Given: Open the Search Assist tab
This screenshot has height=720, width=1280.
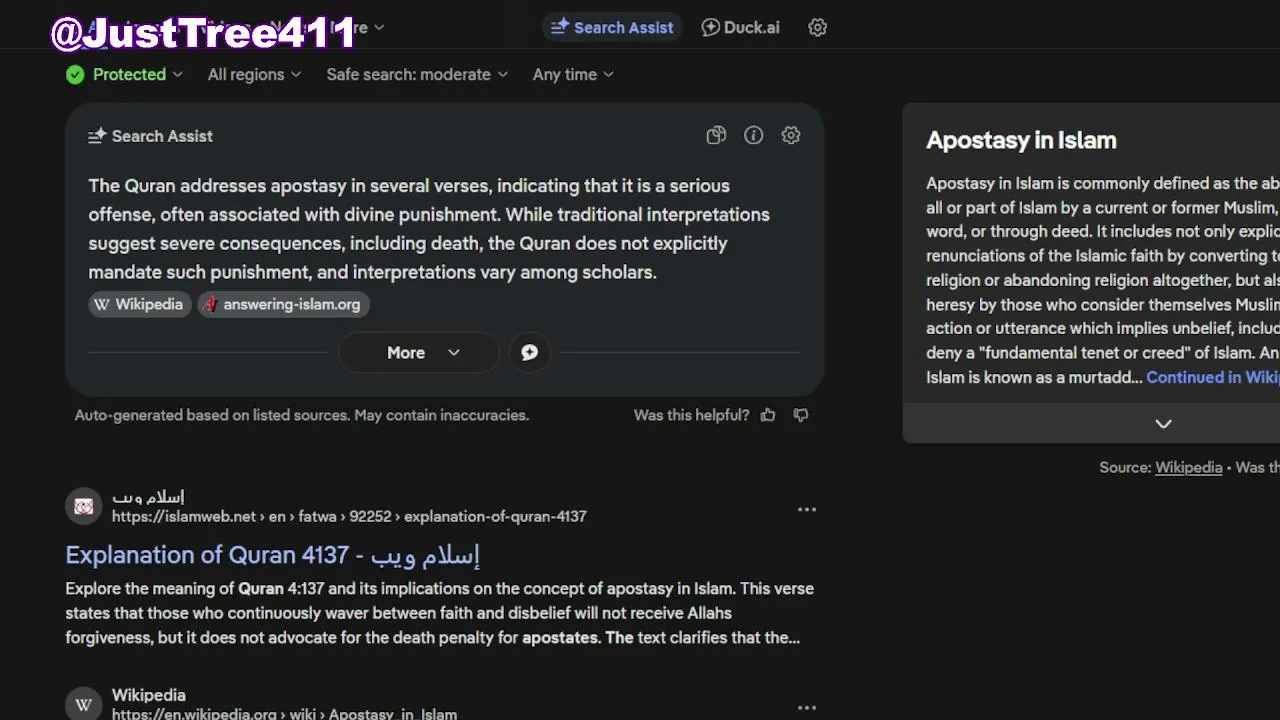Looking at the screenshot, I should point(612,27).
